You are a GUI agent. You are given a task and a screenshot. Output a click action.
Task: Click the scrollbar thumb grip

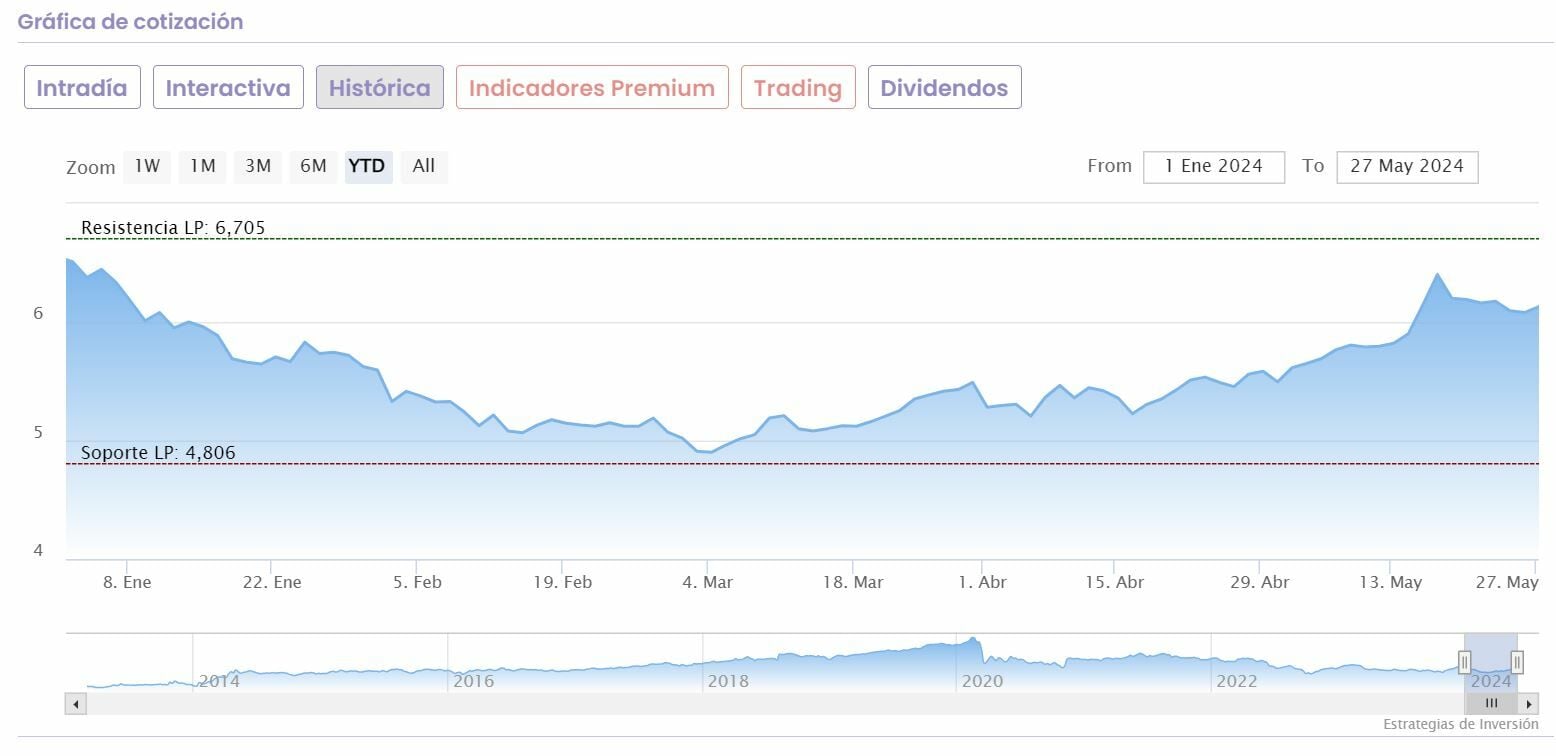click(x=1491, y=704)
